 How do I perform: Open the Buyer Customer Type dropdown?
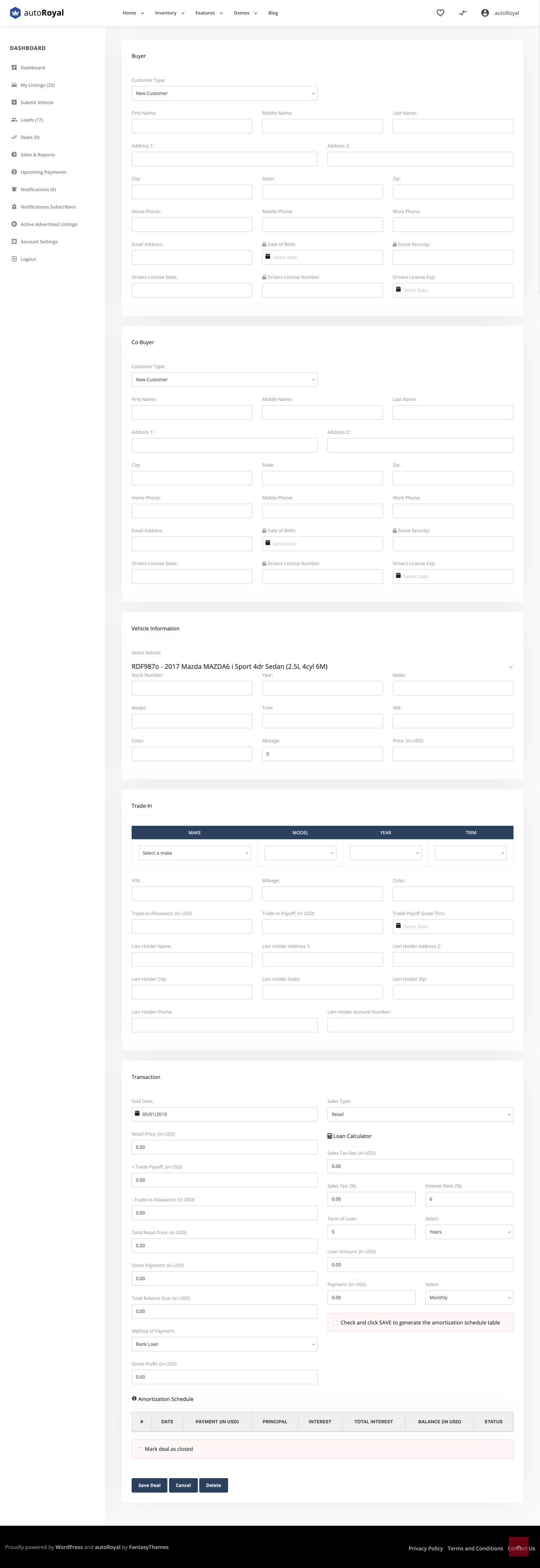pos(224,93)
